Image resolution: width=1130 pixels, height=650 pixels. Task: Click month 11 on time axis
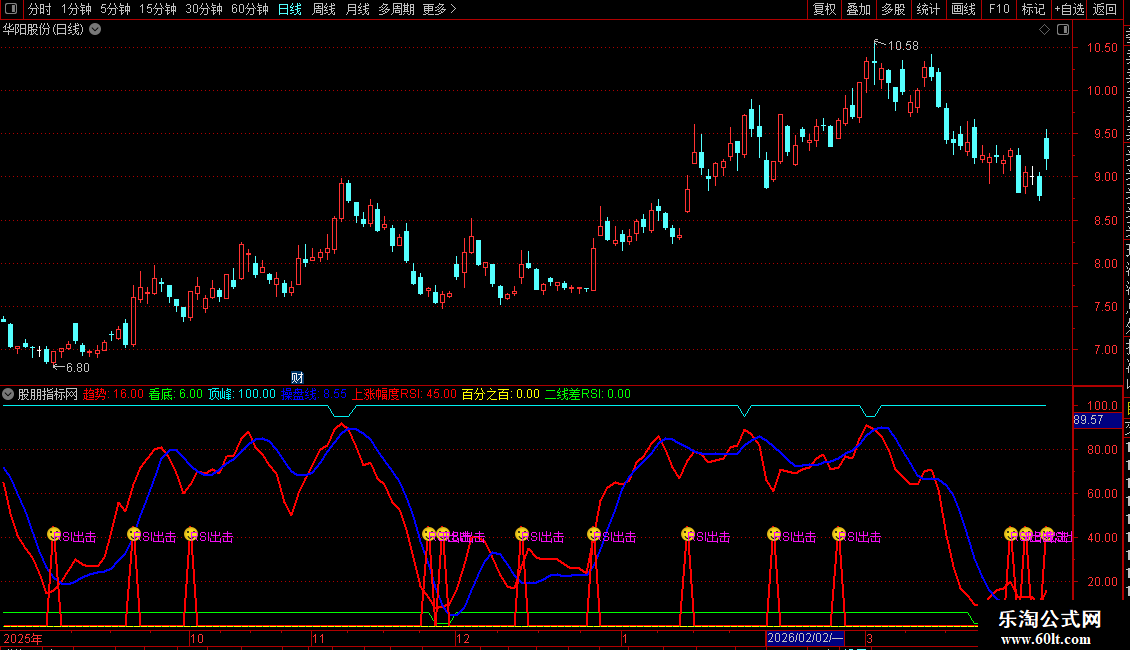319,638
